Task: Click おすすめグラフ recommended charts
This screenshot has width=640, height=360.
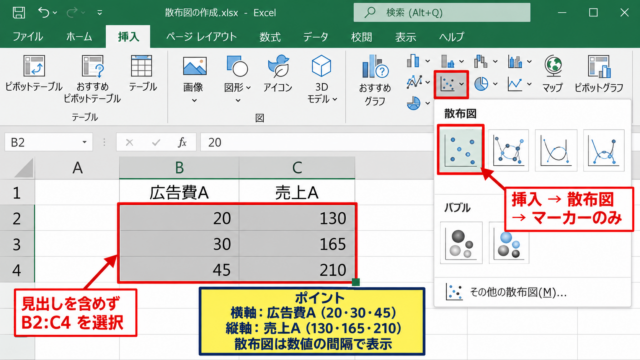Action: tap(375, 80)
